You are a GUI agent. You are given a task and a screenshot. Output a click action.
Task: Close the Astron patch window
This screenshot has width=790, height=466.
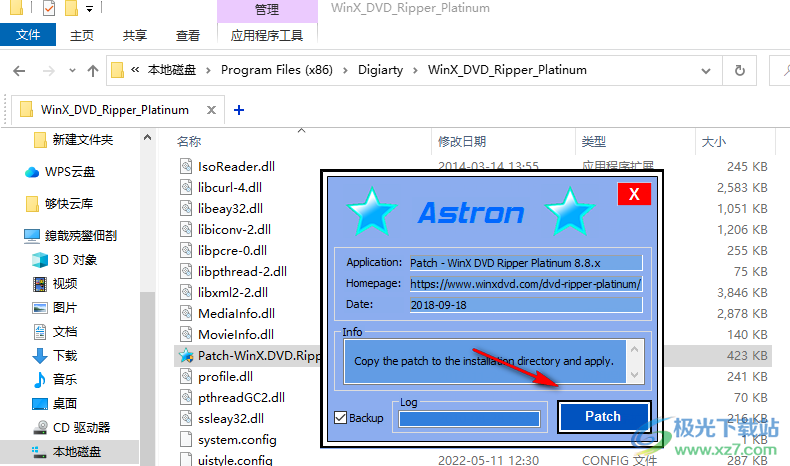coord(634,194)
